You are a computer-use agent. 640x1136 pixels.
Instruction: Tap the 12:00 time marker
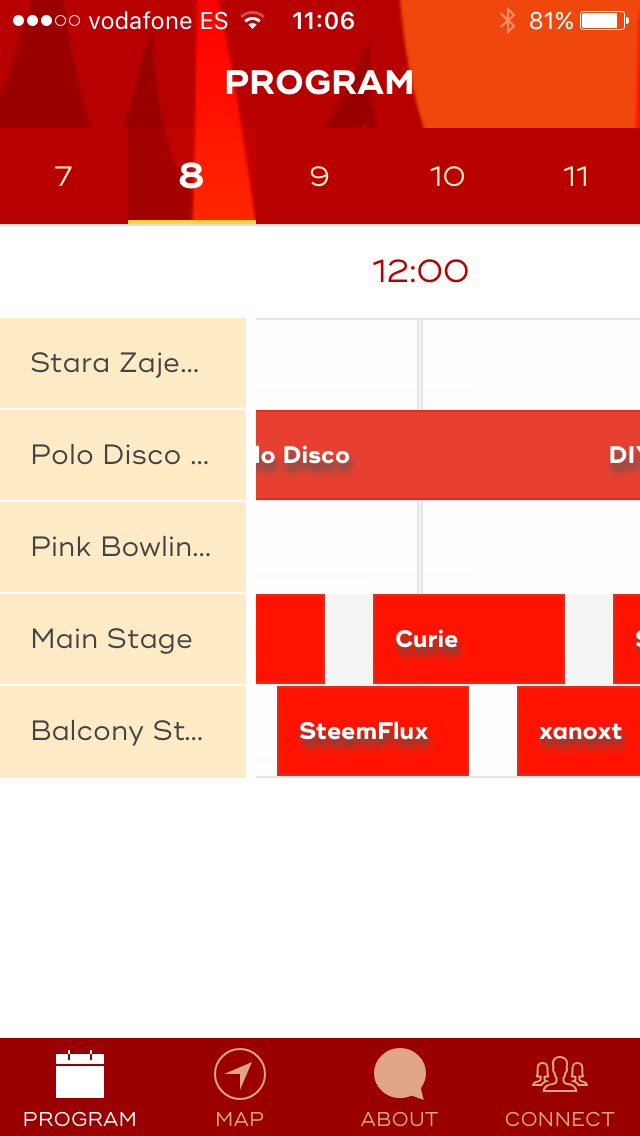pyautogui.click(x=420, y=271)
